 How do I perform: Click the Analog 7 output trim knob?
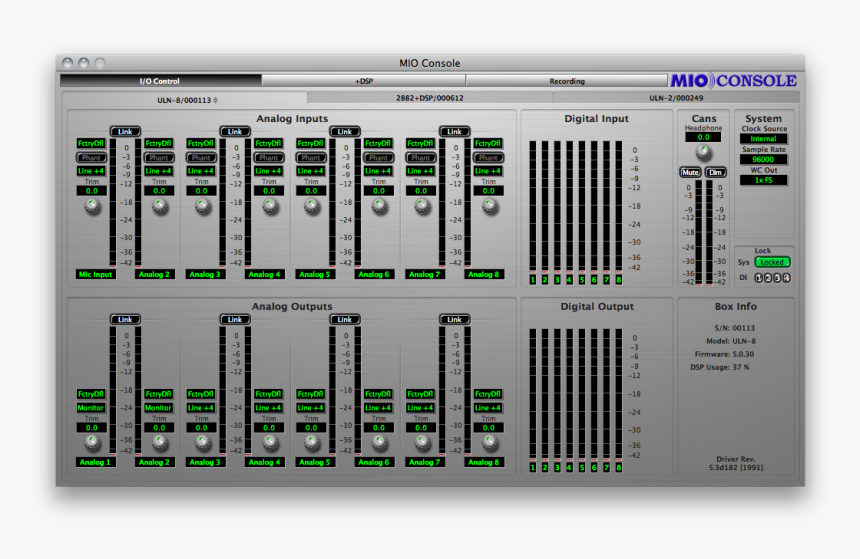[x=422, y=443]
